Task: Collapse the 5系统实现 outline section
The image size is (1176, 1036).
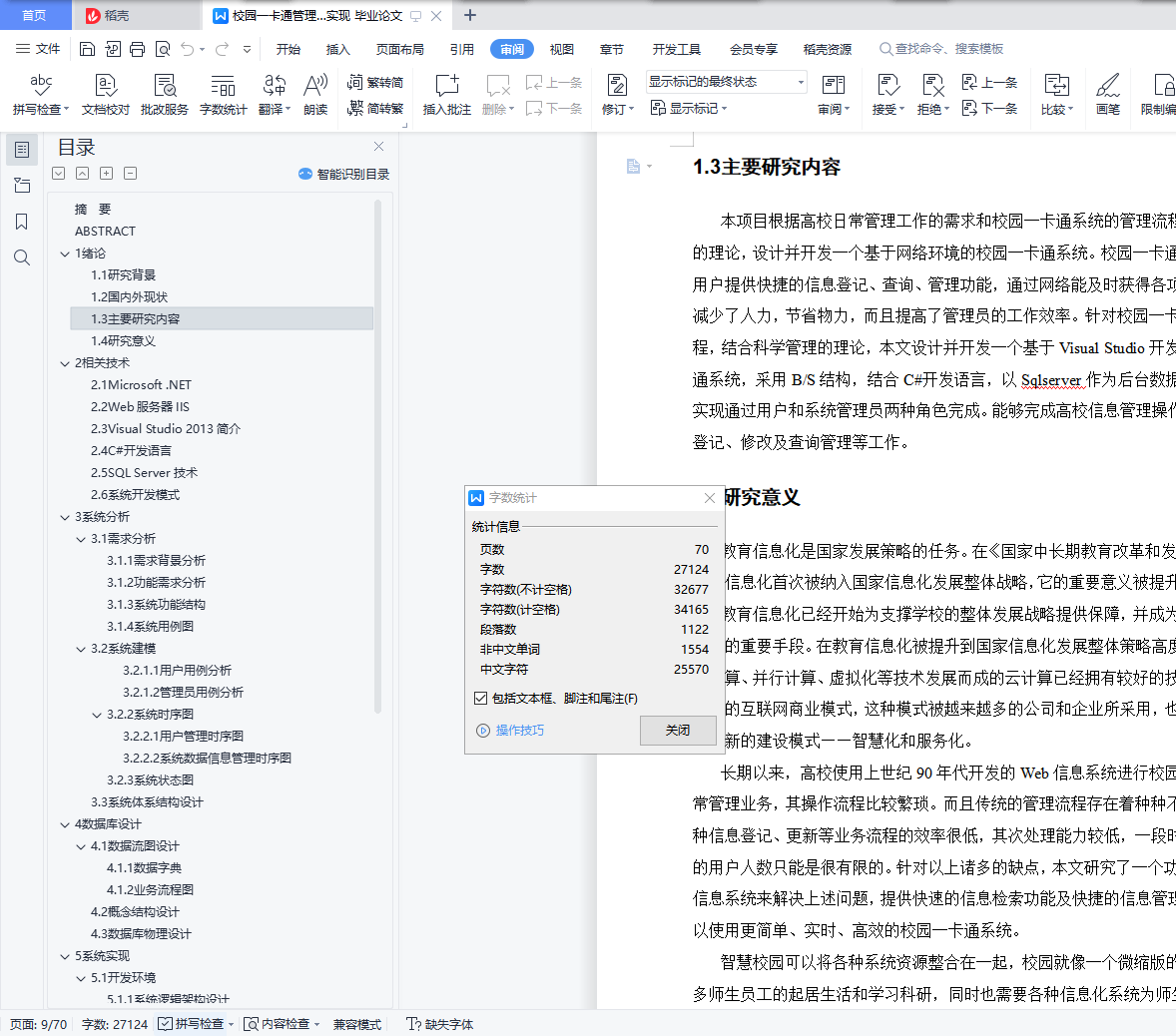Action: point(65,956)
